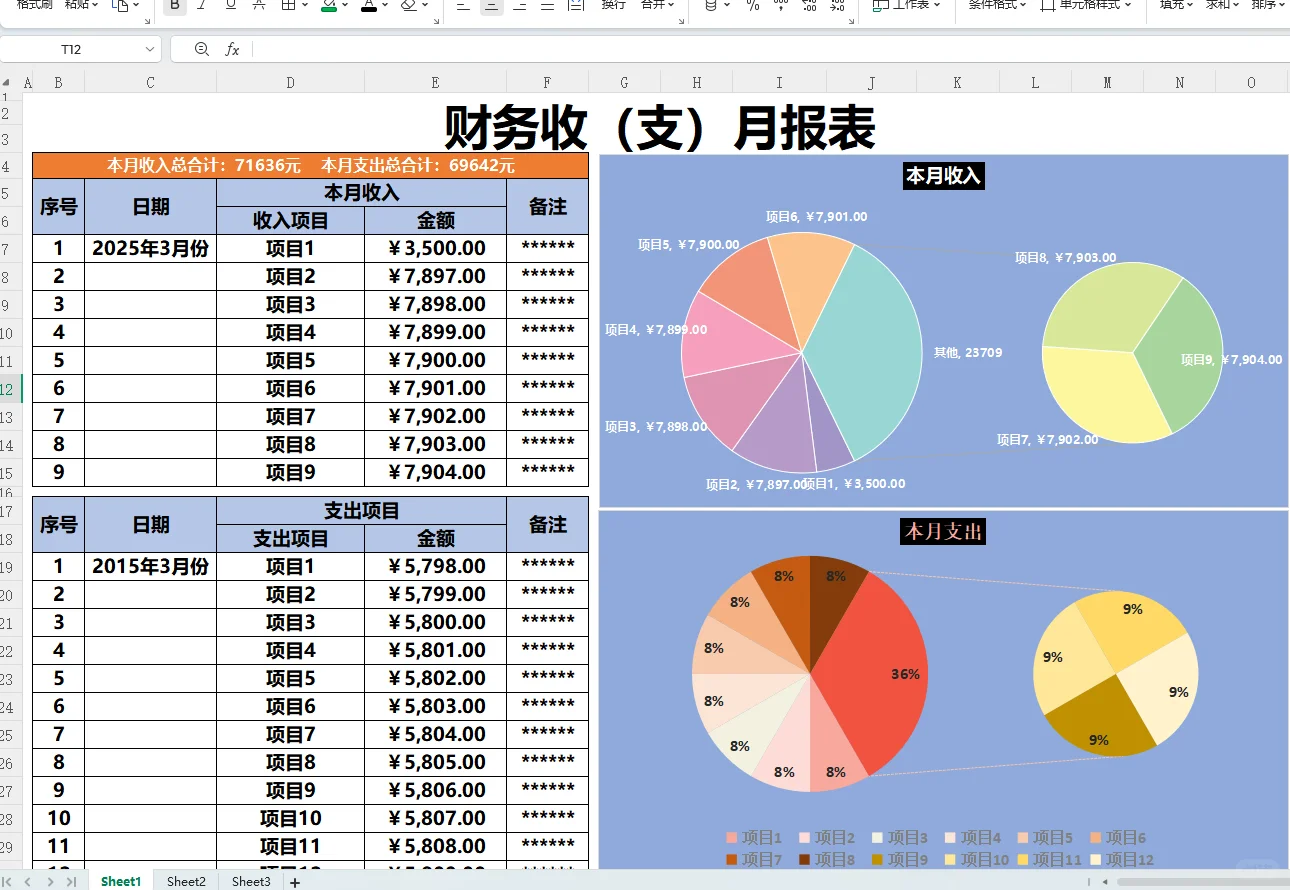Toggle bold formatting
This screenshot has width=1290, height=890.
tap(174, 5)
